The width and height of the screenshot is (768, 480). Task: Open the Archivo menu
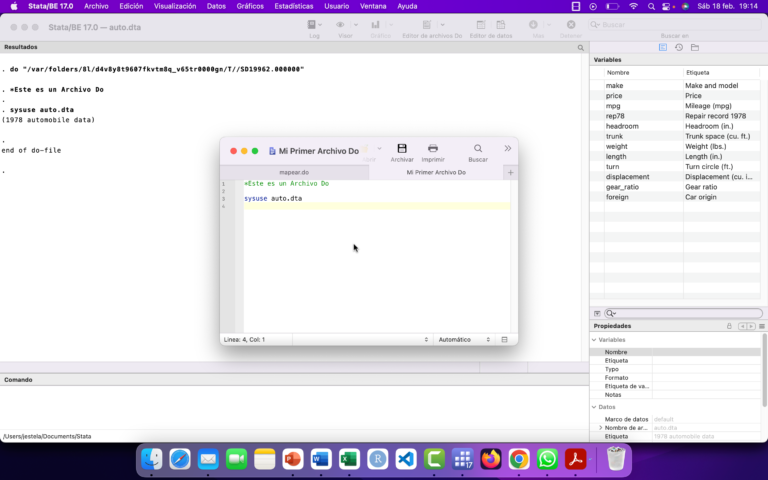coord(96,6)
